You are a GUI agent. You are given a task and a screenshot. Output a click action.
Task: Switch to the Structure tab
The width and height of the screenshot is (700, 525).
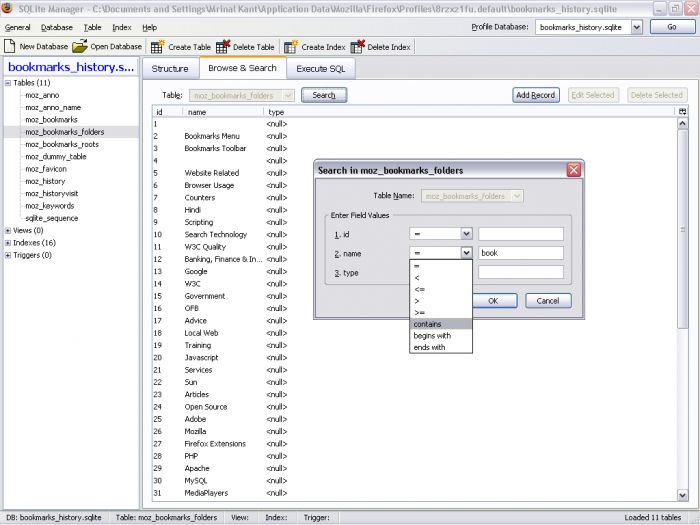(170, 69)
